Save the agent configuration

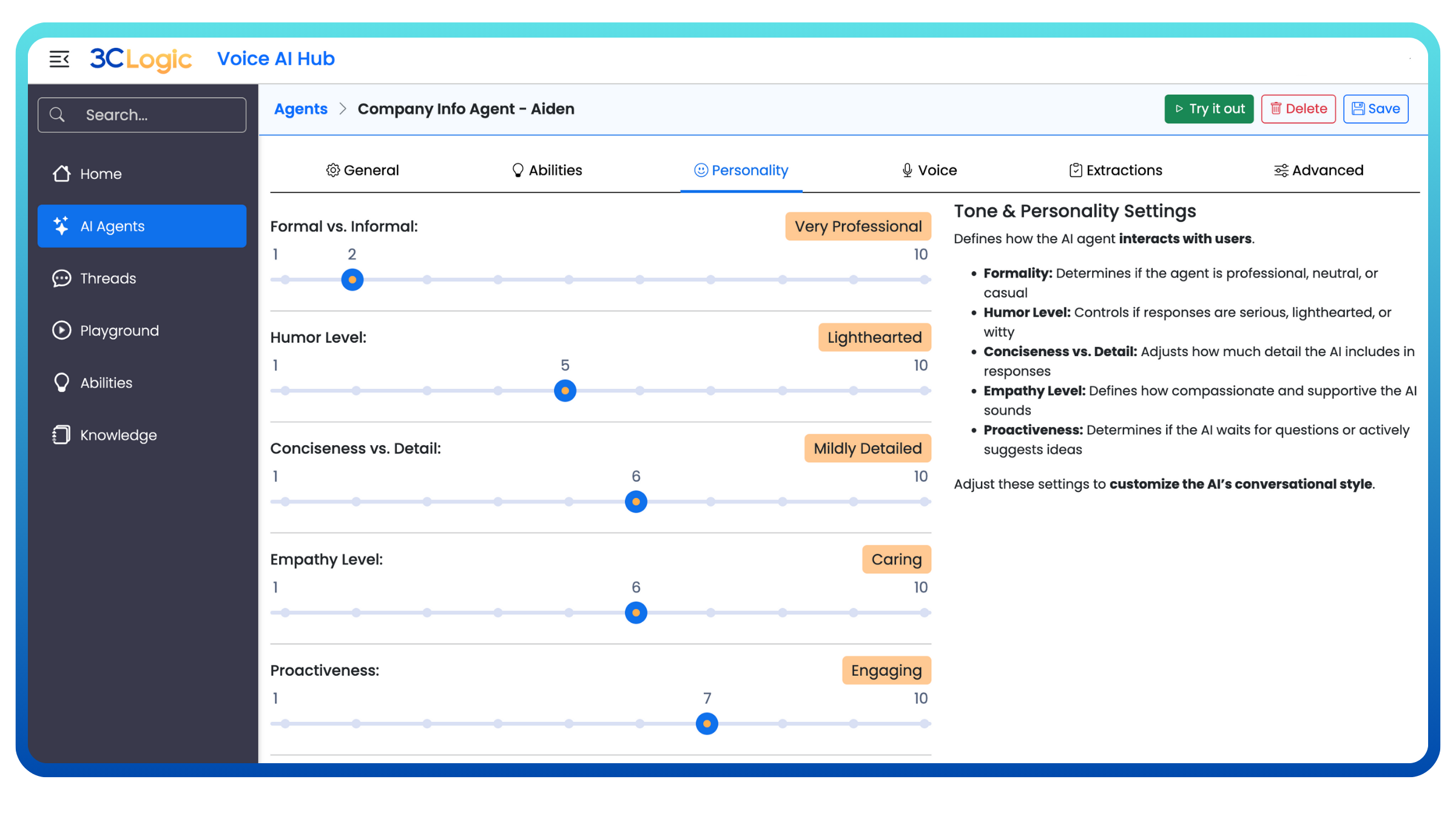1375,109
